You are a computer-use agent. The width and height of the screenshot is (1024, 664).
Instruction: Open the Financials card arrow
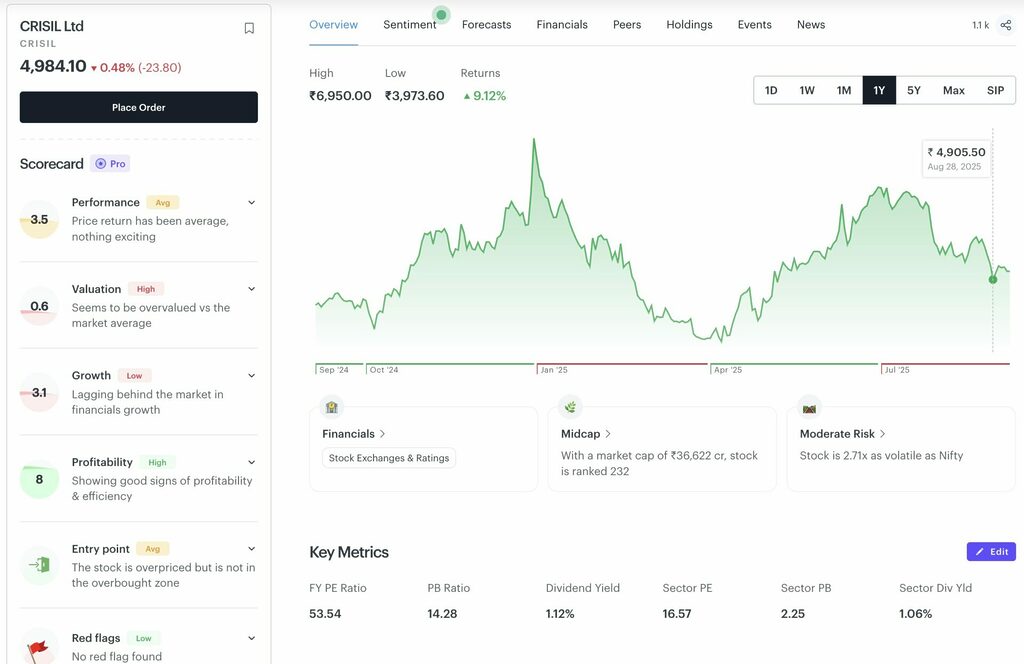tap(382, 434)
